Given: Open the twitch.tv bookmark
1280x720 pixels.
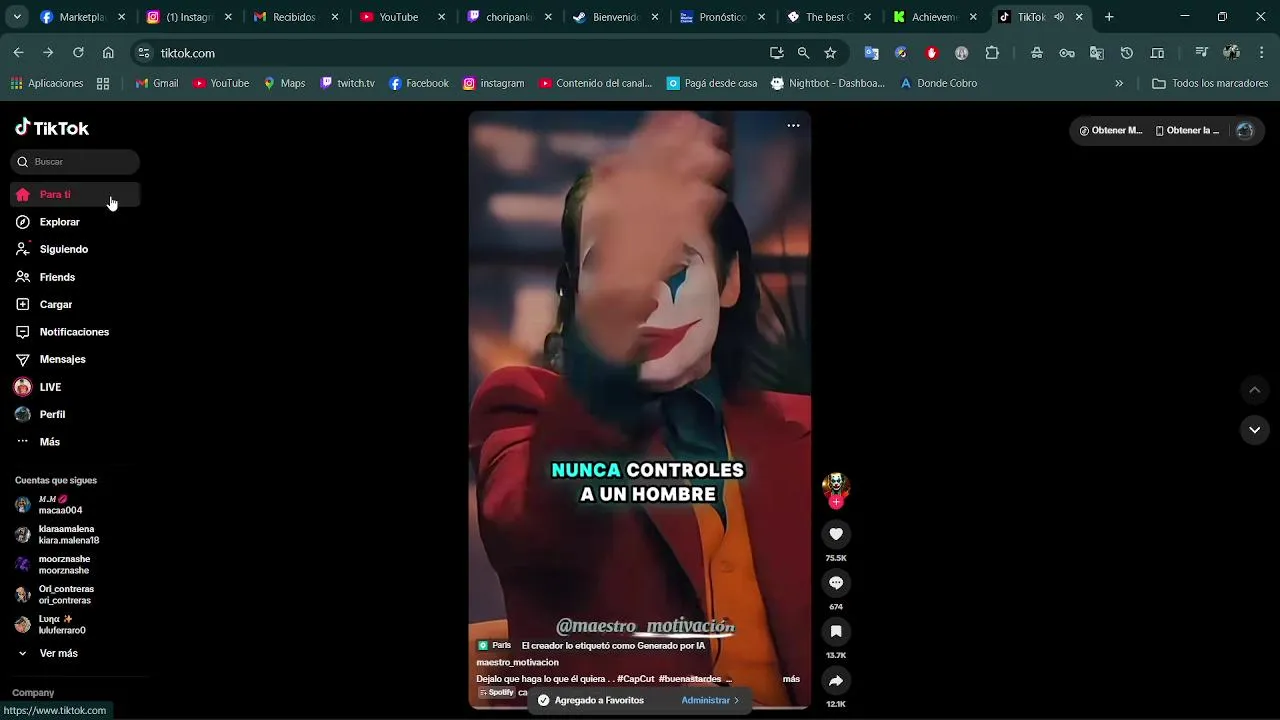Looking at the screenshot, I should pos(347,83).
